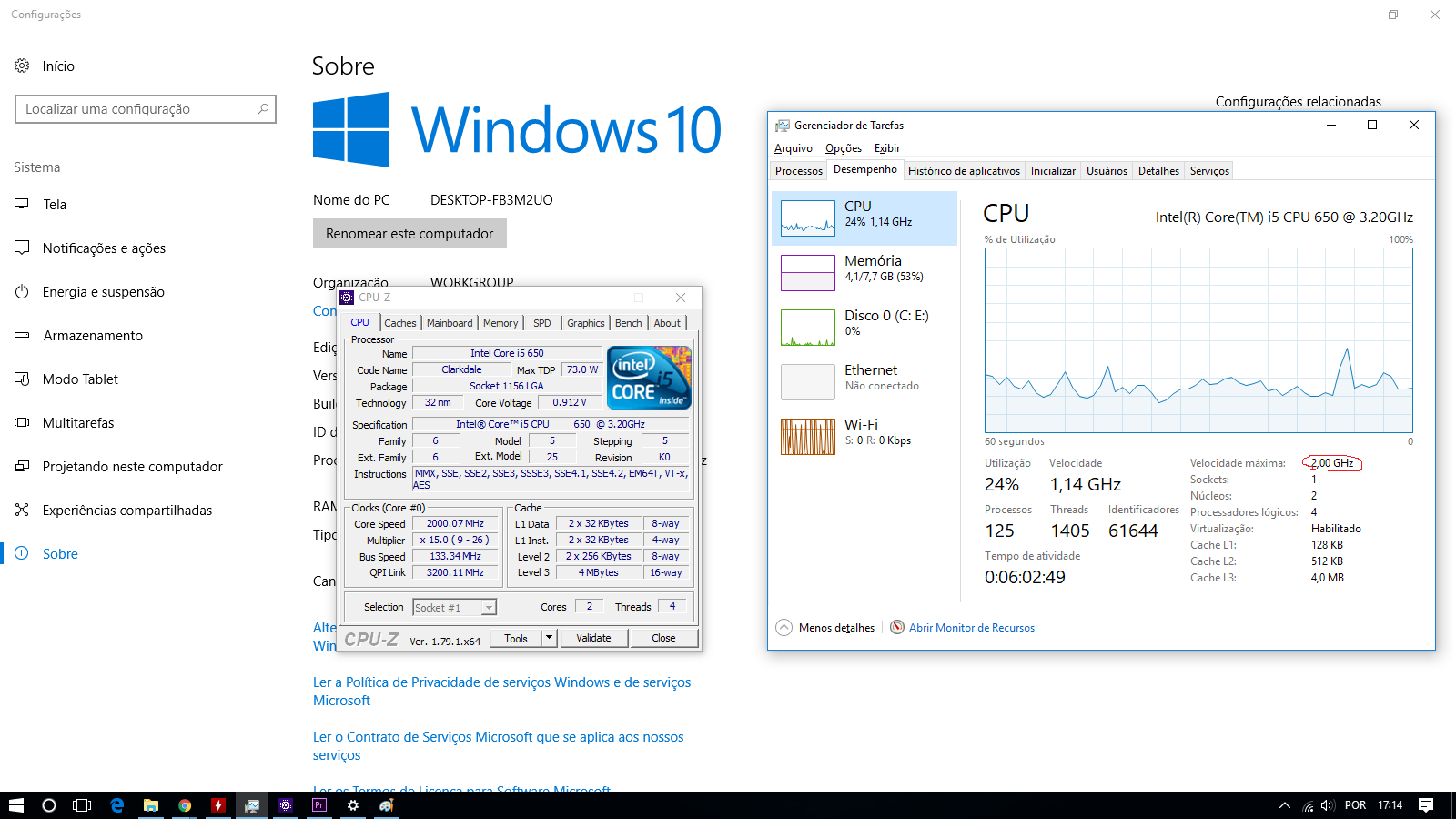Open the Política de Privacidade link
The height and width of the screenshot is (819, 1456).
[x=501, y=692]
